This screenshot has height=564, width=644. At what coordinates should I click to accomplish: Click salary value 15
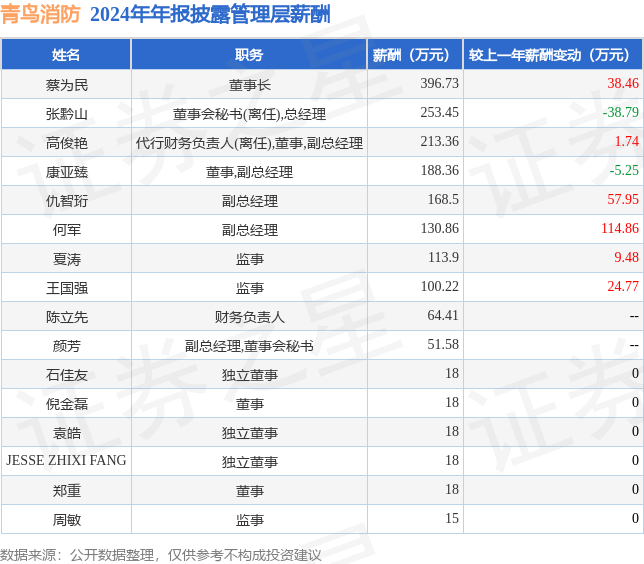tap(452, 518)
